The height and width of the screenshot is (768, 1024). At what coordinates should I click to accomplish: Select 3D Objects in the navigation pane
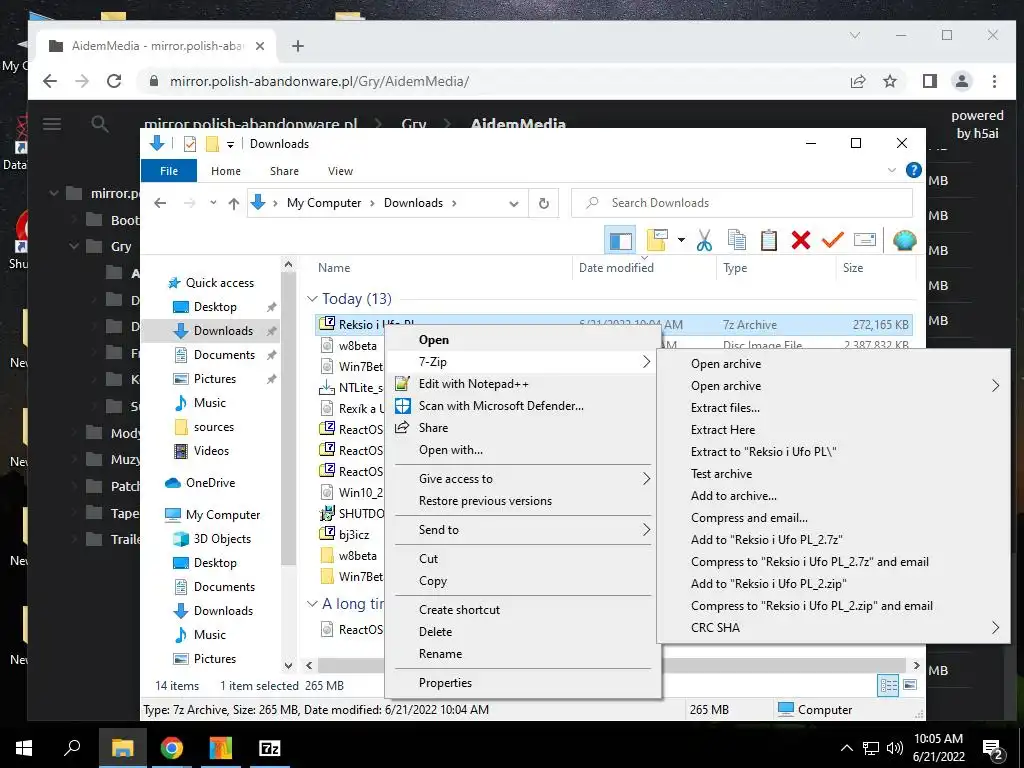point(212,539)
